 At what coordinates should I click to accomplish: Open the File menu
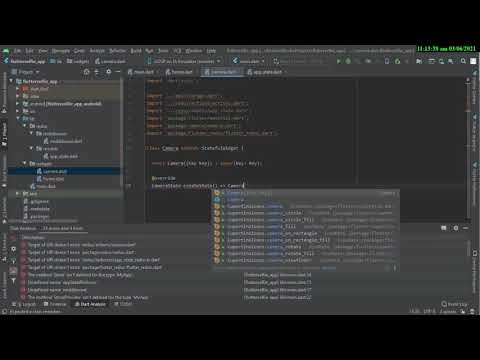tap(17, 51)
